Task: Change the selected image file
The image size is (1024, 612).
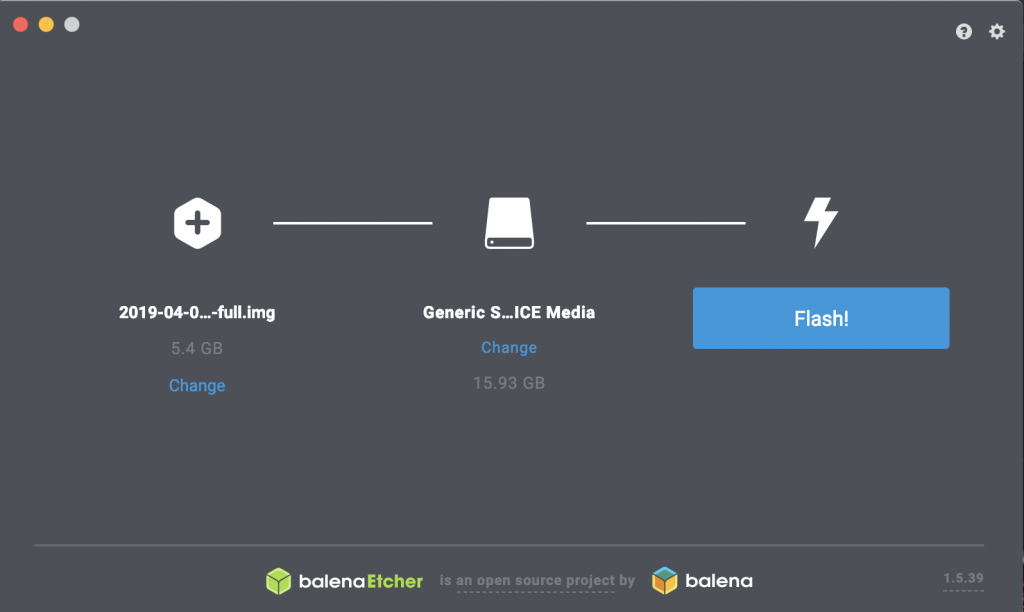Action: (x=197, y=385)
